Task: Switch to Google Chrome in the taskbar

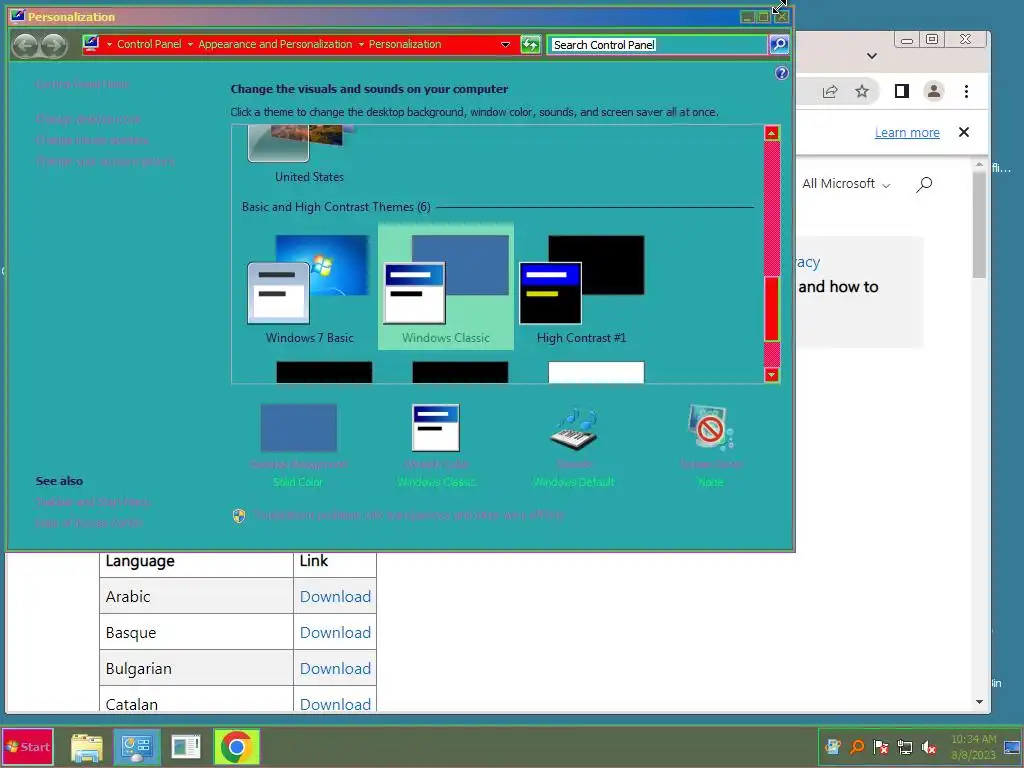Action: (236, 747)
